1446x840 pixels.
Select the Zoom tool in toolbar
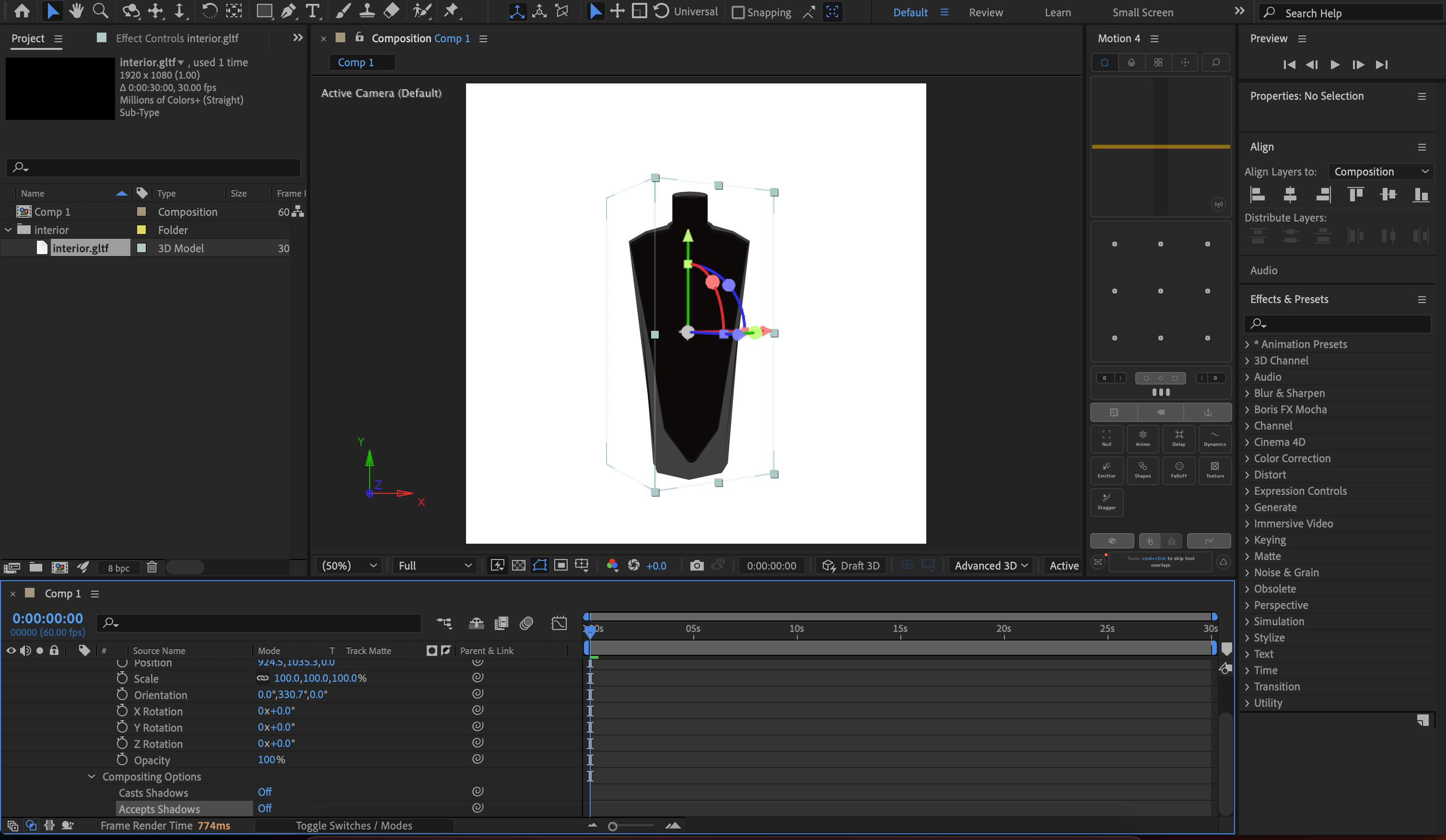click(100, 11)
